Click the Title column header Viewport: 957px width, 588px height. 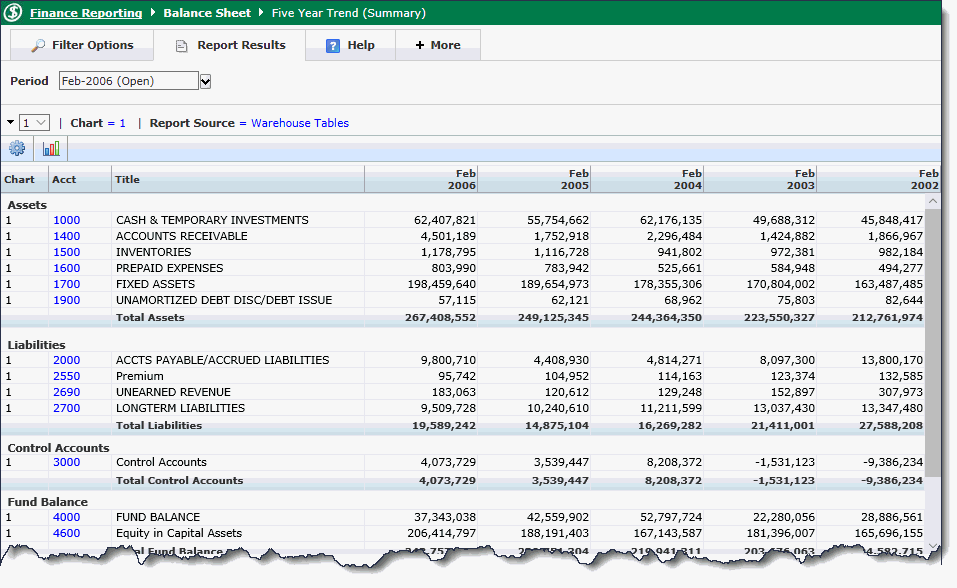coord(128,180)
